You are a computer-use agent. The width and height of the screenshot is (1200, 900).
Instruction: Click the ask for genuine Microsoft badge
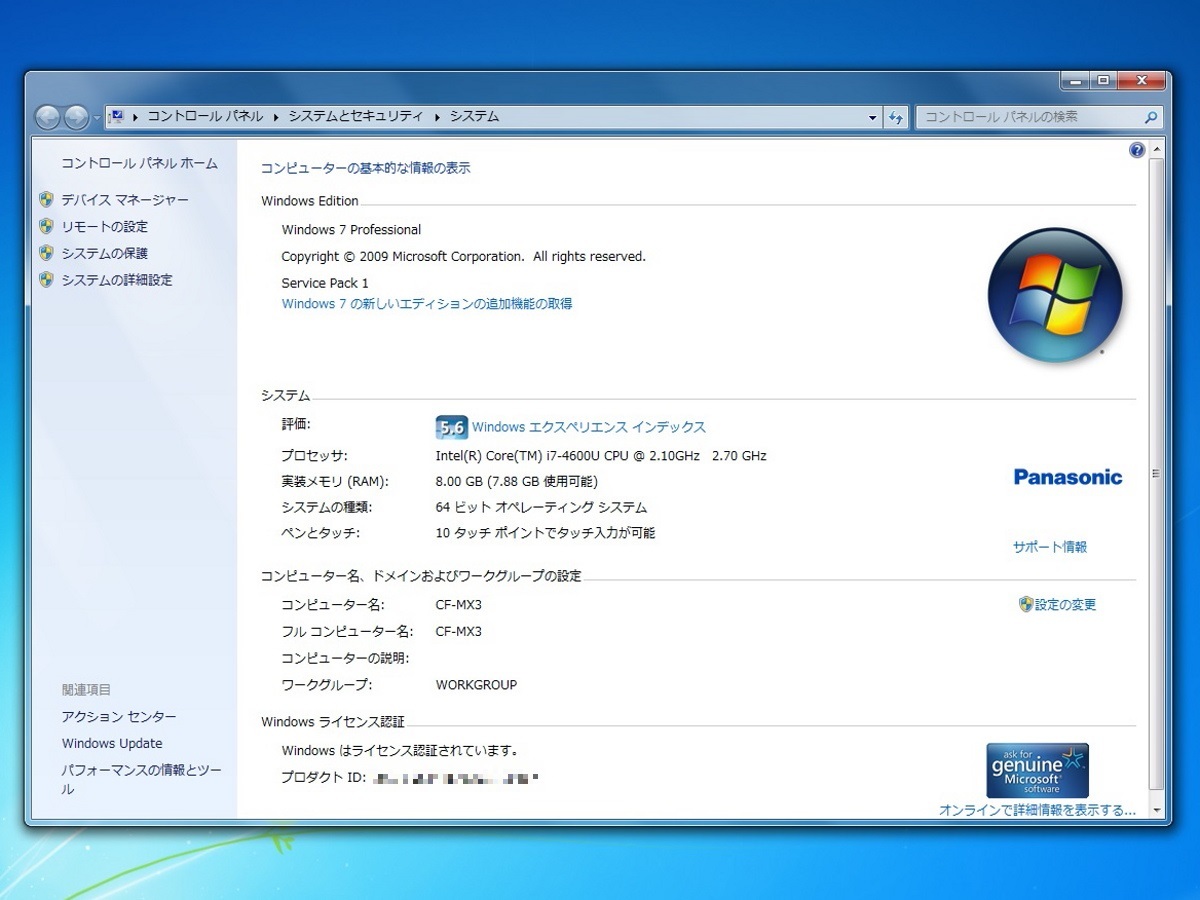[1037, 770]
